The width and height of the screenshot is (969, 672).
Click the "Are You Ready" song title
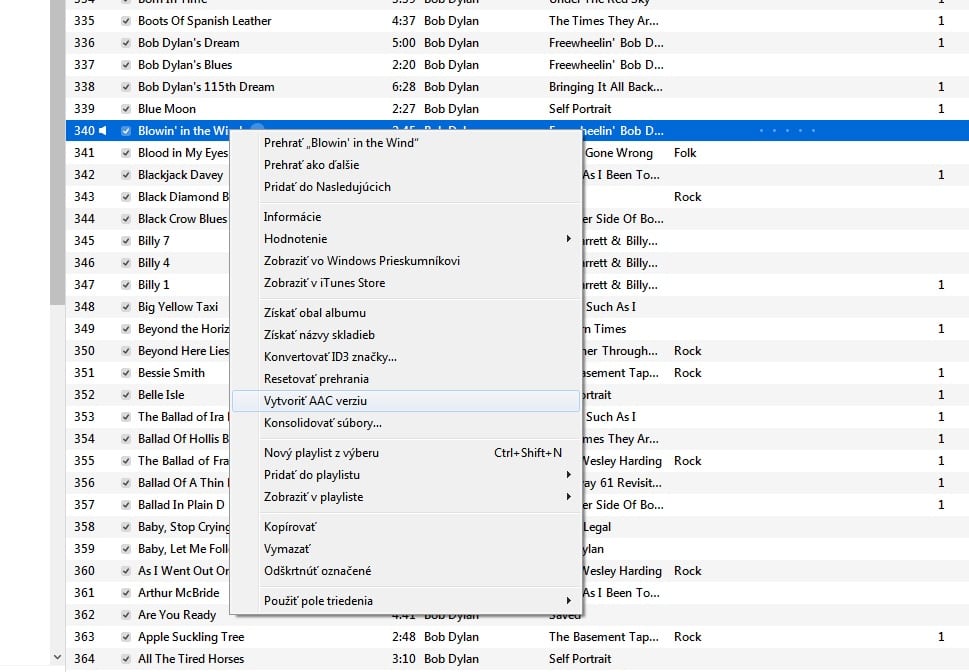(177, 615)
